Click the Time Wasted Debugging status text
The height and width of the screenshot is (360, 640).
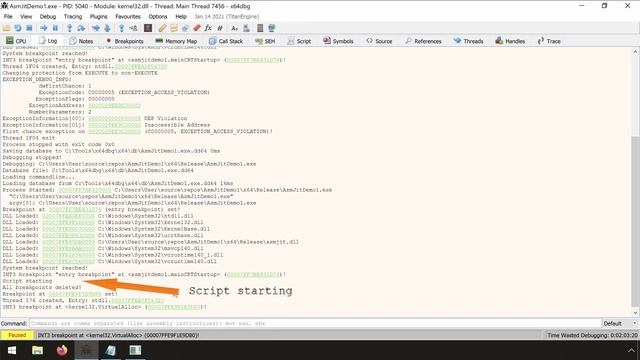coord(592,335)
